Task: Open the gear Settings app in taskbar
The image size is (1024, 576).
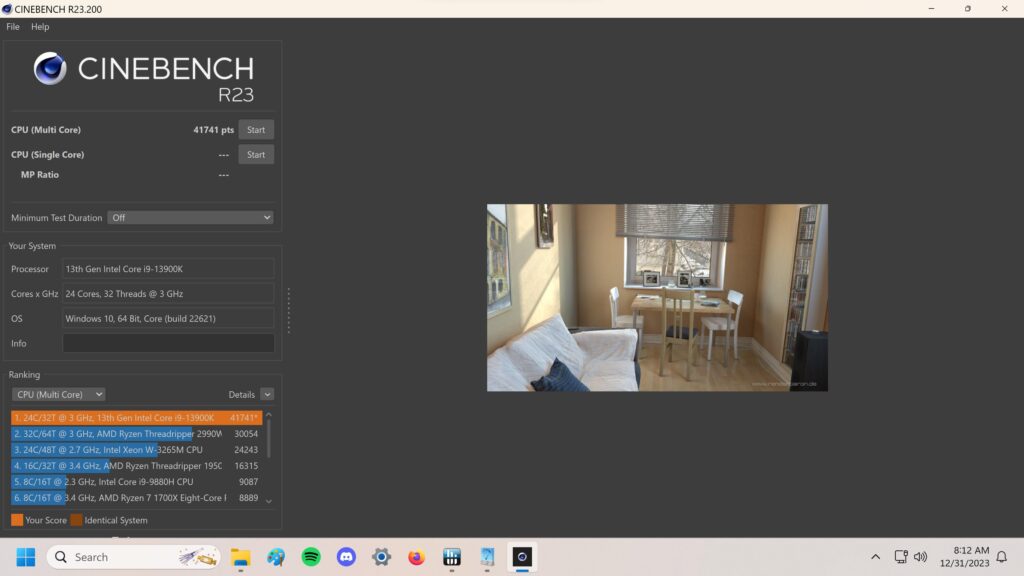Action: pyautogui.click(x=381, y=557)
